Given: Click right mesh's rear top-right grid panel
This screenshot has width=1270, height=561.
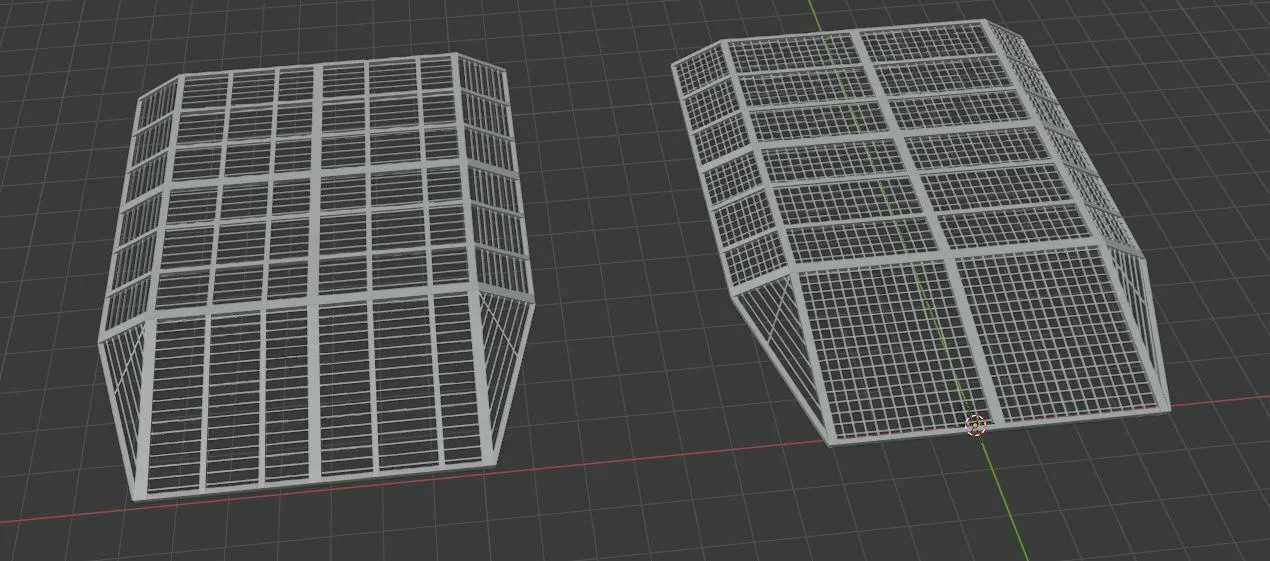Looking at the screenshot, I should pos(925,40).
